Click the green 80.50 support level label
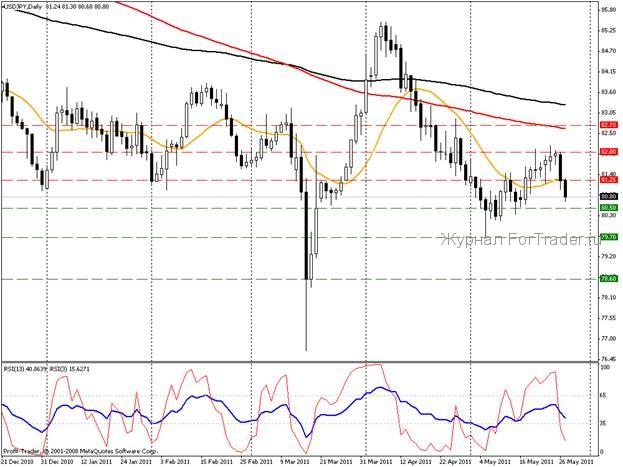This screenshot has width=623, height=467. [x=608, y=208]
